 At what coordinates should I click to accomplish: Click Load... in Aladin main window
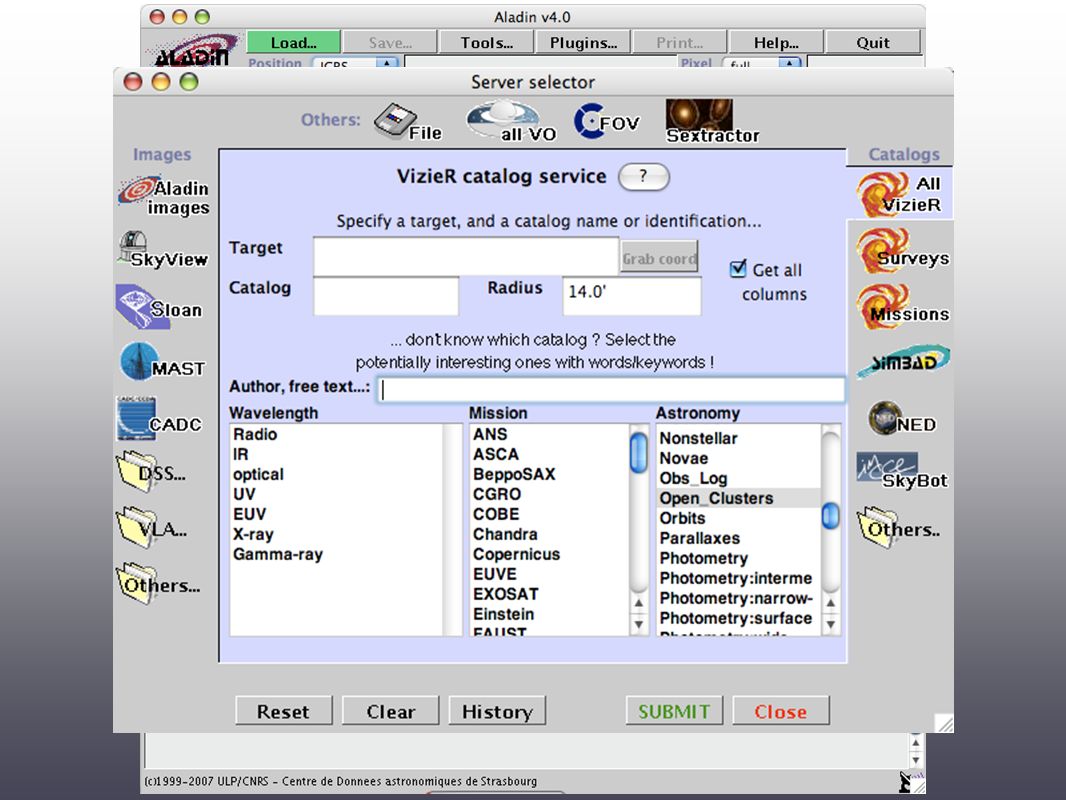coord(293,42)
